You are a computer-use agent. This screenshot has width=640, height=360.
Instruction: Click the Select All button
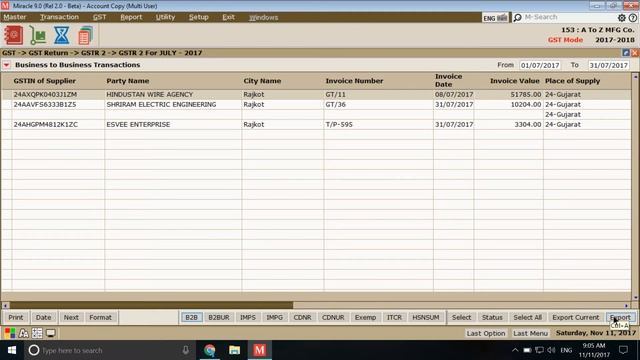coord(527,317)
